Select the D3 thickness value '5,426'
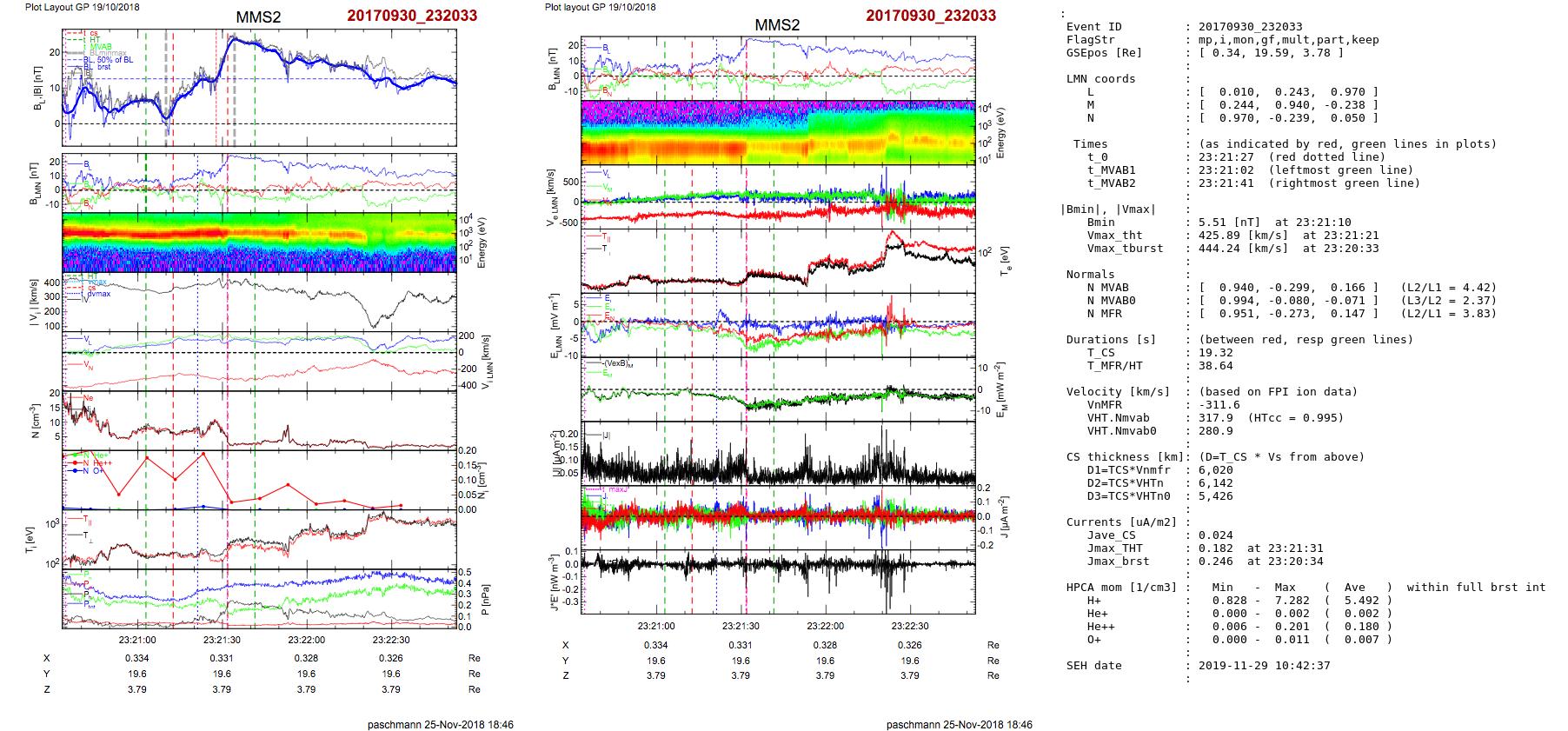Viewport: 1568px width, 731px height. click(x=1215, y=496)
